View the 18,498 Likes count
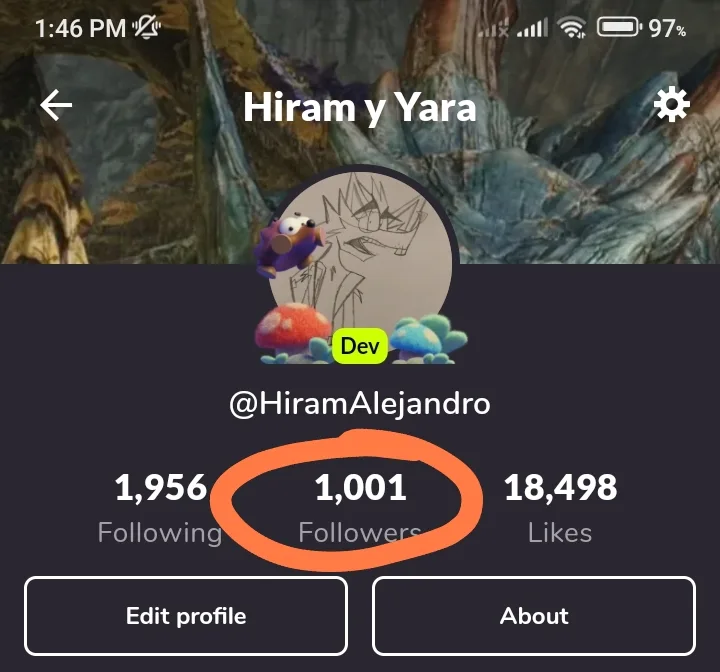The image size is (720, 672). tap(560, 508)
